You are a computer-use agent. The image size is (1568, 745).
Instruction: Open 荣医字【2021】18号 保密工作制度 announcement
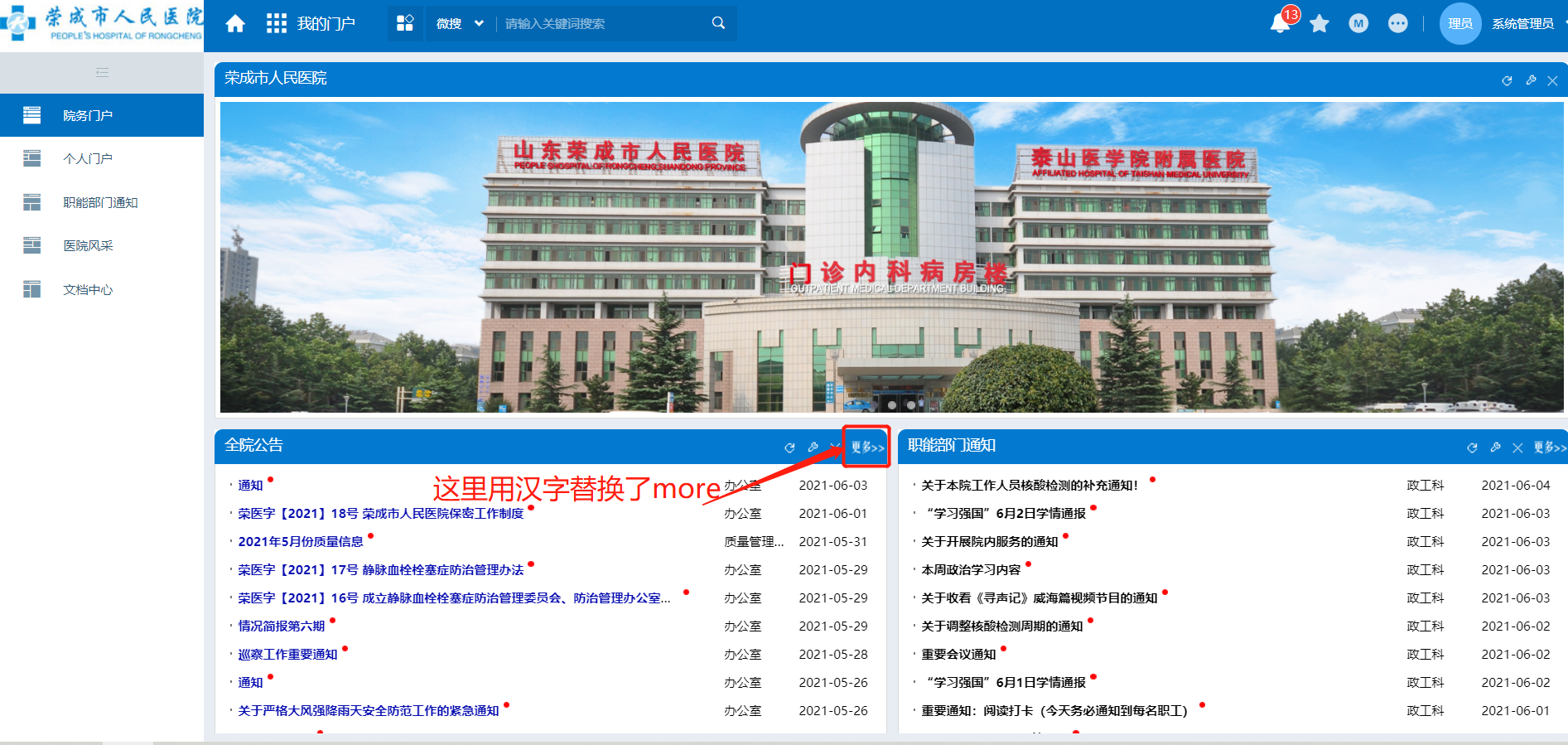(381, 514)
